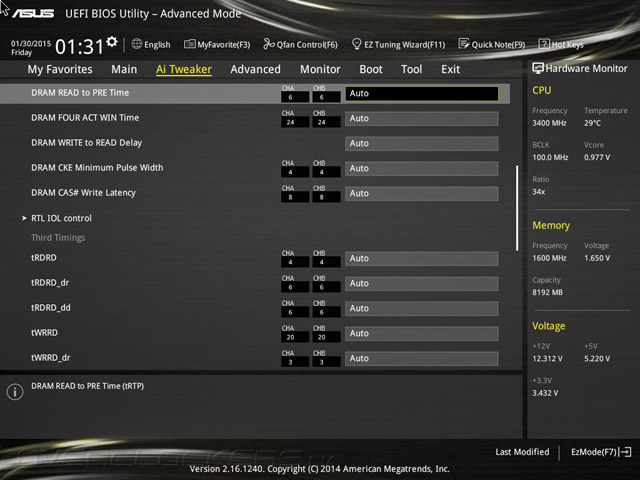Viewport: 640px width, 480px height.
Task: Show Hot Keys question mark icon
Action: click(x=544, y=44)
